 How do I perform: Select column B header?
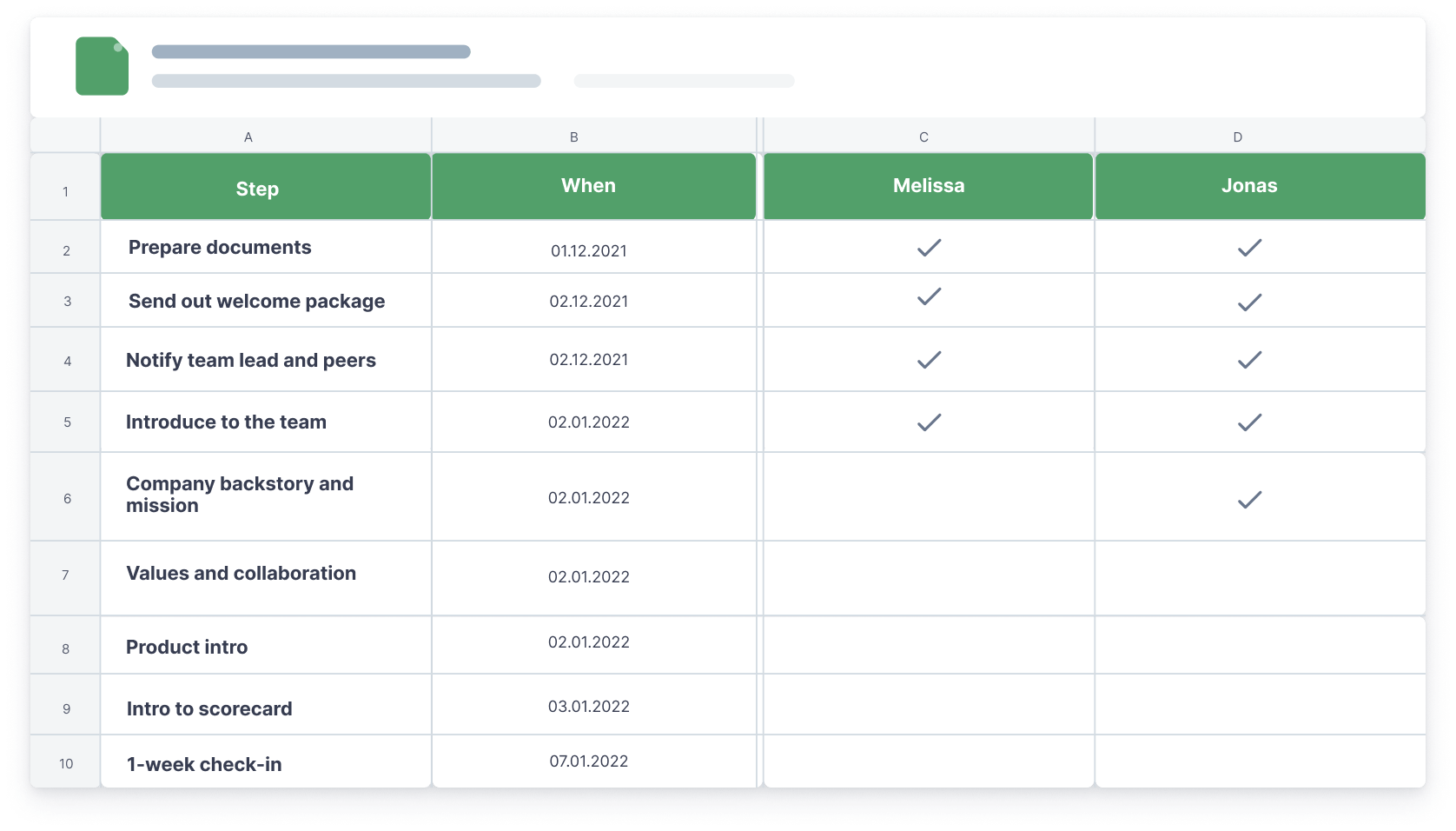(x=573, y=137)
